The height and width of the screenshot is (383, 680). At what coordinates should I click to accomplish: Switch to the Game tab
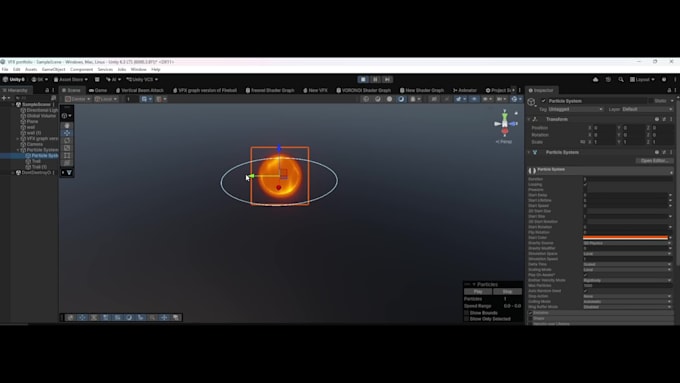(x=98, y=90)
